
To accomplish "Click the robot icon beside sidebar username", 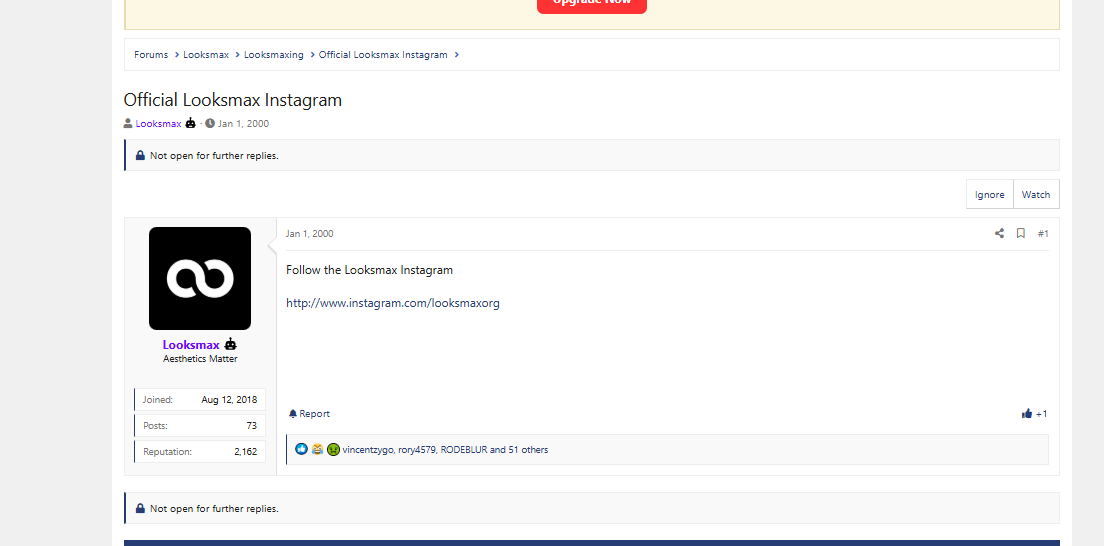I will coord(230,345).
